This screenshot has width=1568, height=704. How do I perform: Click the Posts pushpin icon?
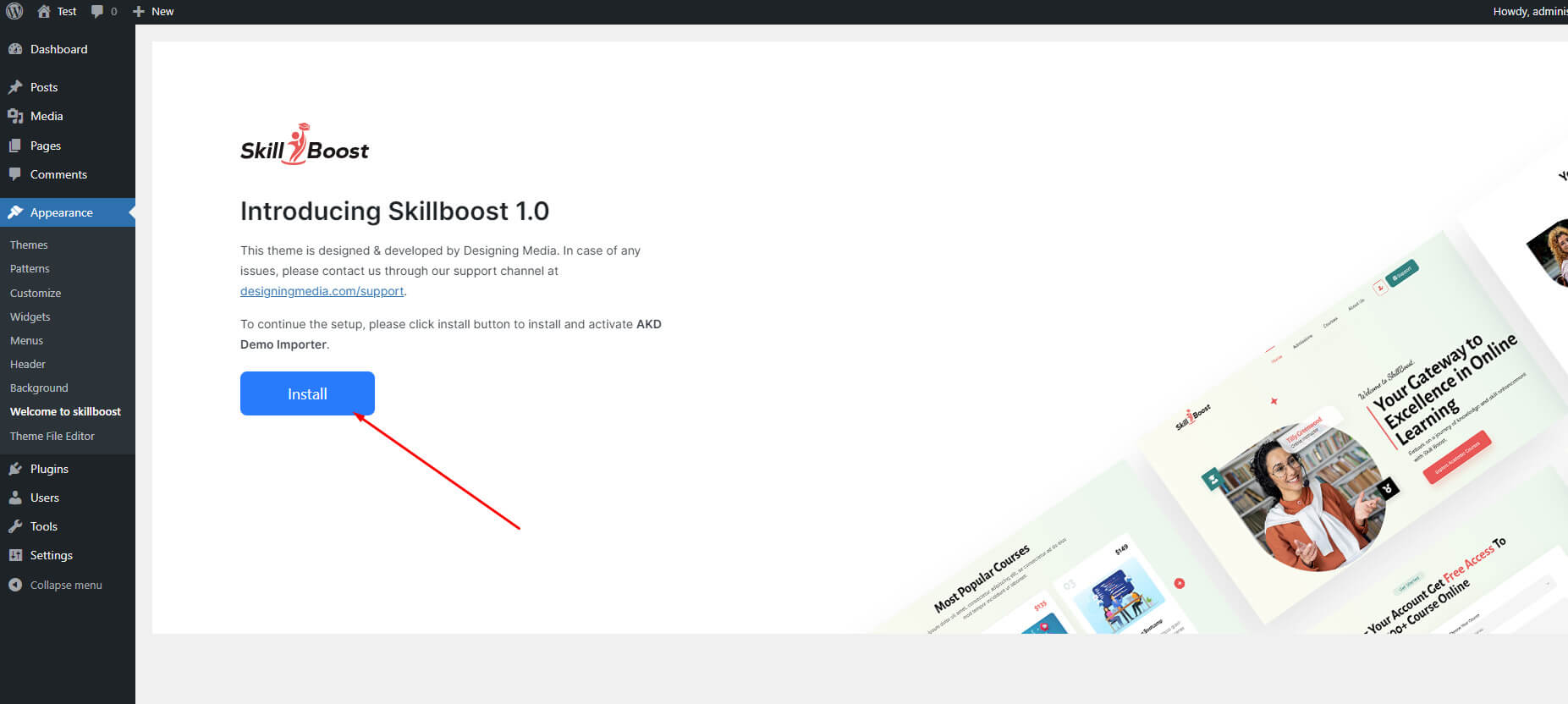pyautogui.click(x=15, y=87)
